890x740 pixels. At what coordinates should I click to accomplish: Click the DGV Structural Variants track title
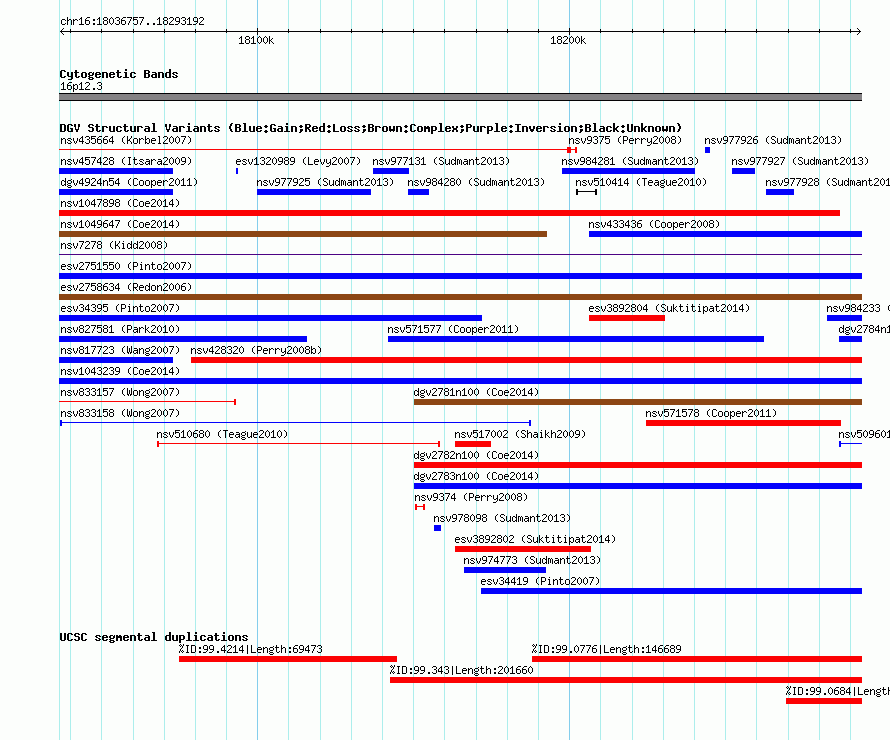[x=371, y=128]
